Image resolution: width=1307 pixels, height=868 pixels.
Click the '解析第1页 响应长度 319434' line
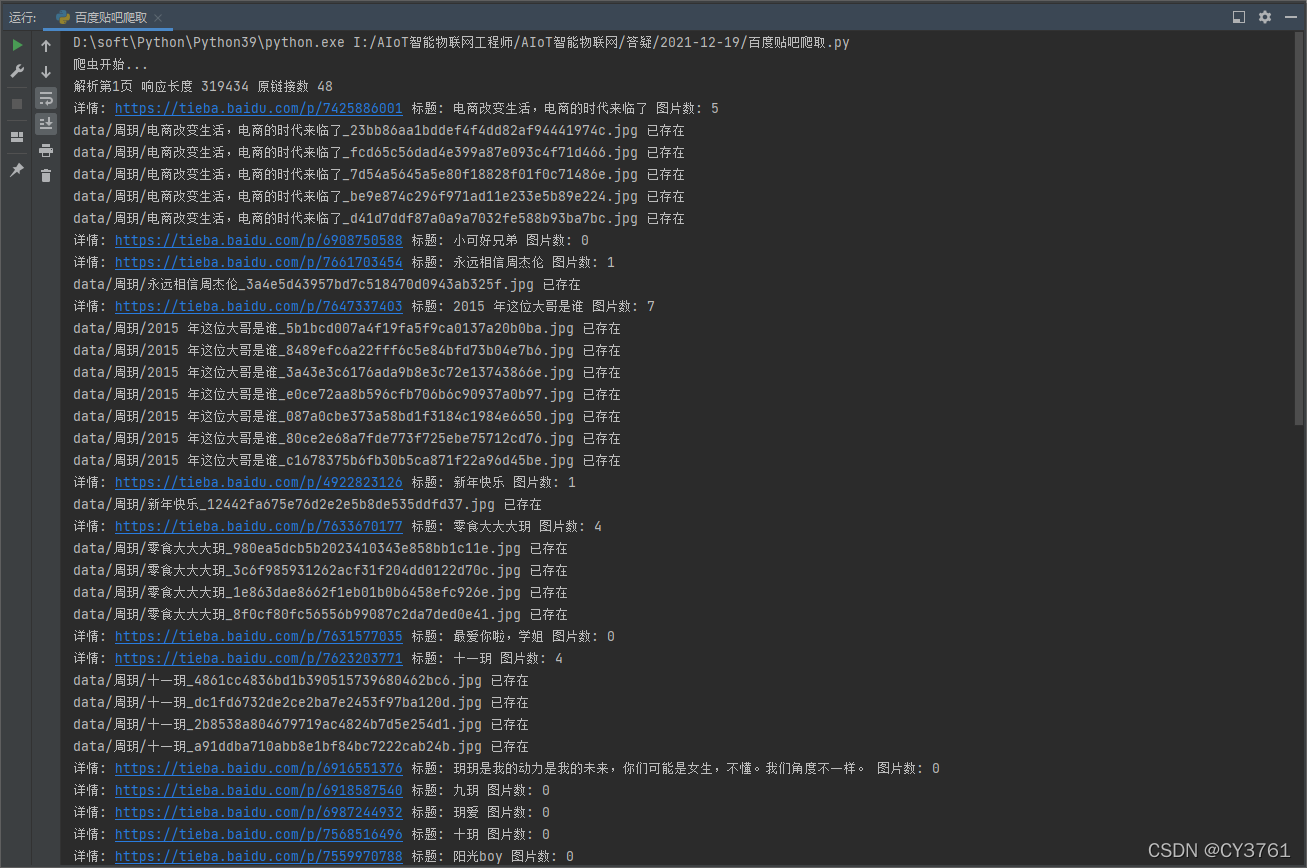coord(203,86)
